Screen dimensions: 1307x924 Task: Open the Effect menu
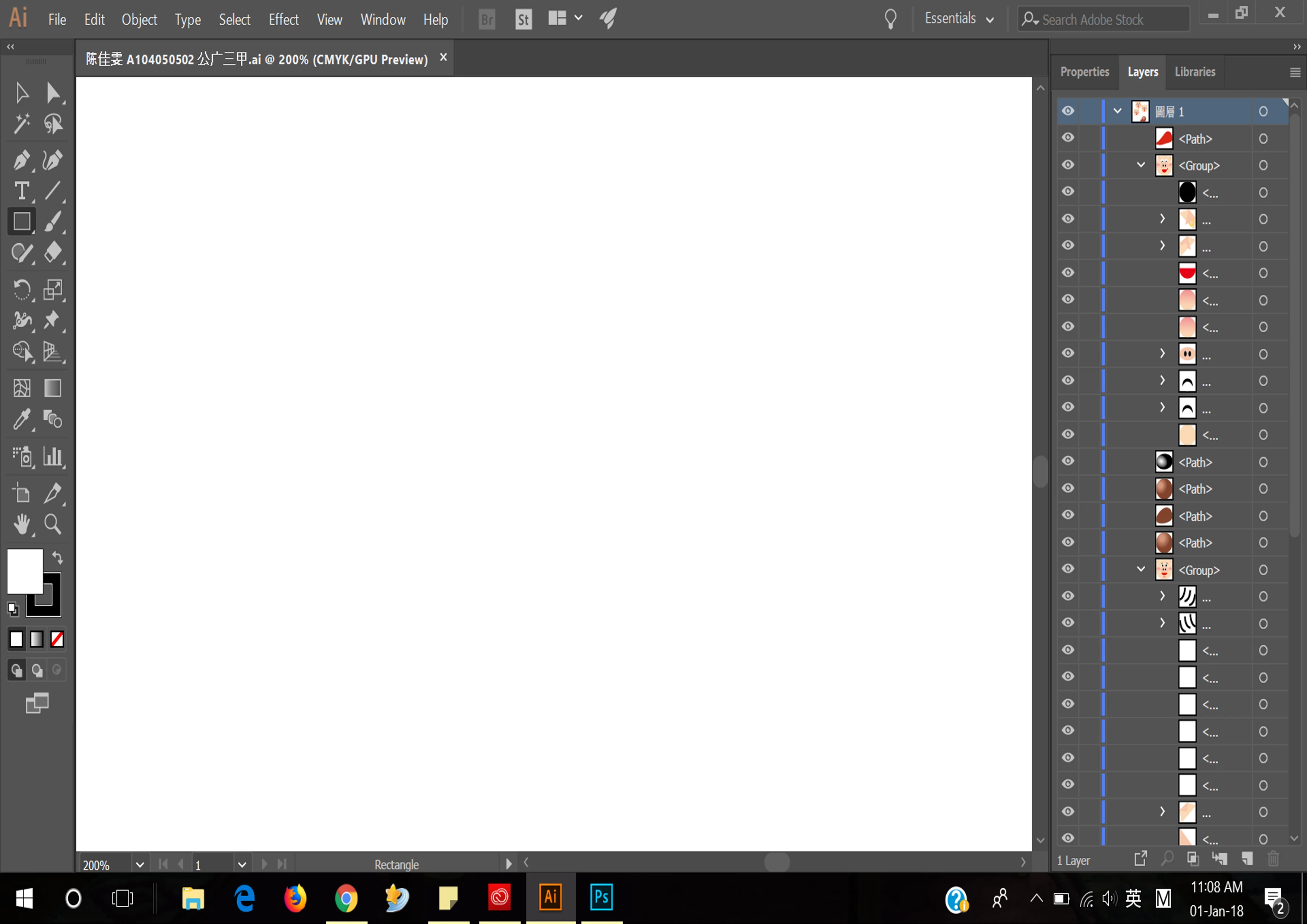[284, 20]
